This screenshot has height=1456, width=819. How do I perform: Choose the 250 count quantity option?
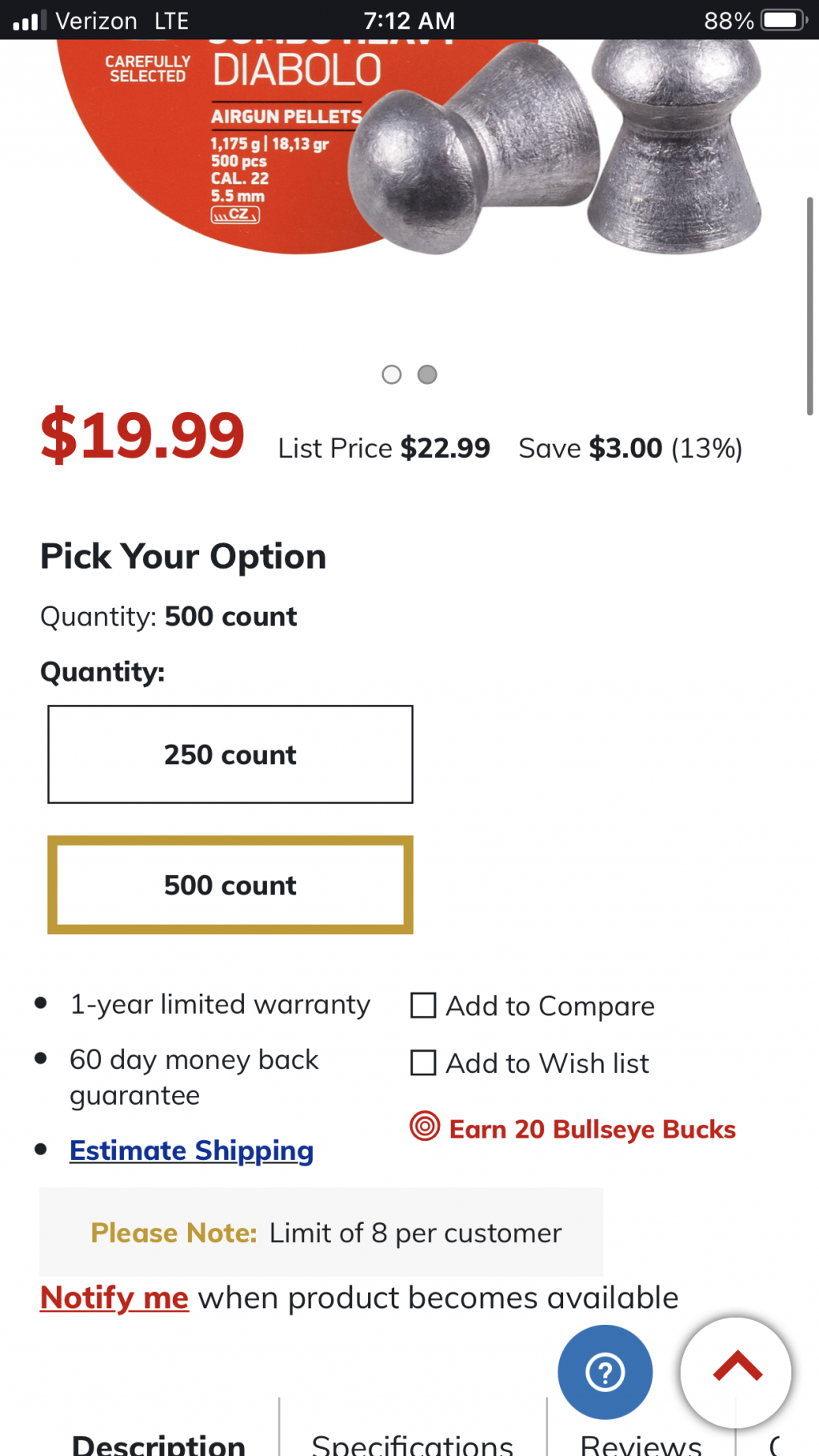(230, 754)
